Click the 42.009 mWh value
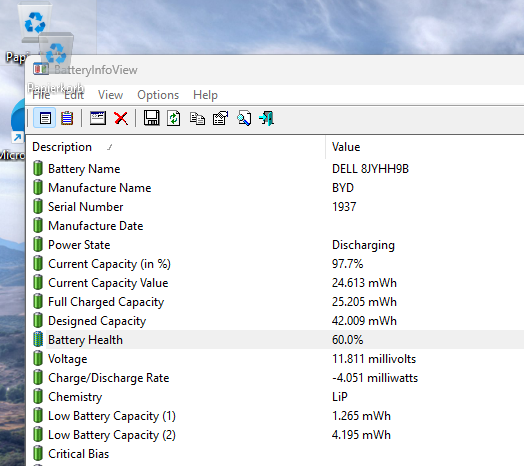This screenshot has height=466, width=524. pos(364,321)
